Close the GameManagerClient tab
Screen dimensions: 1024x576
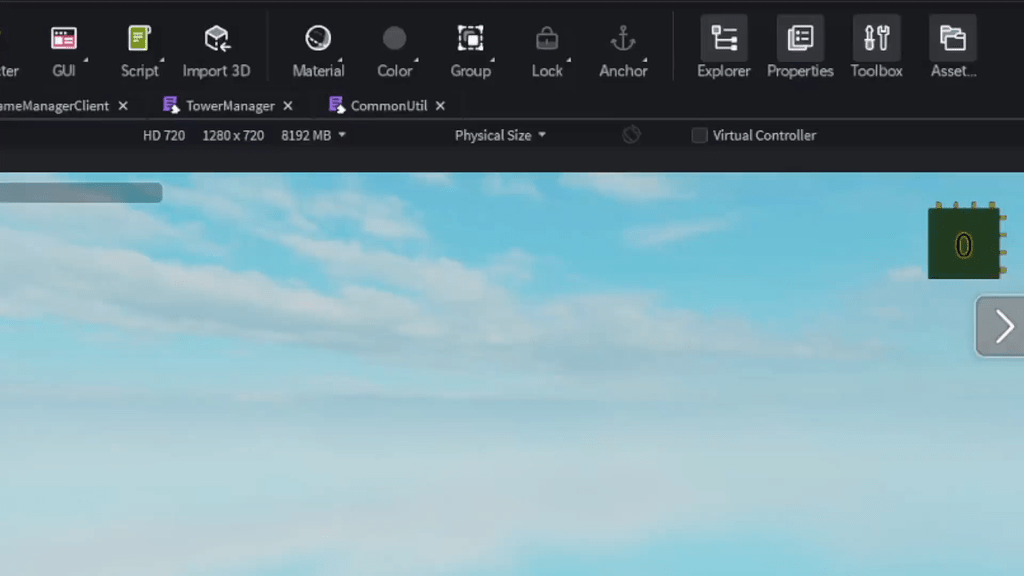click(123, 105)
